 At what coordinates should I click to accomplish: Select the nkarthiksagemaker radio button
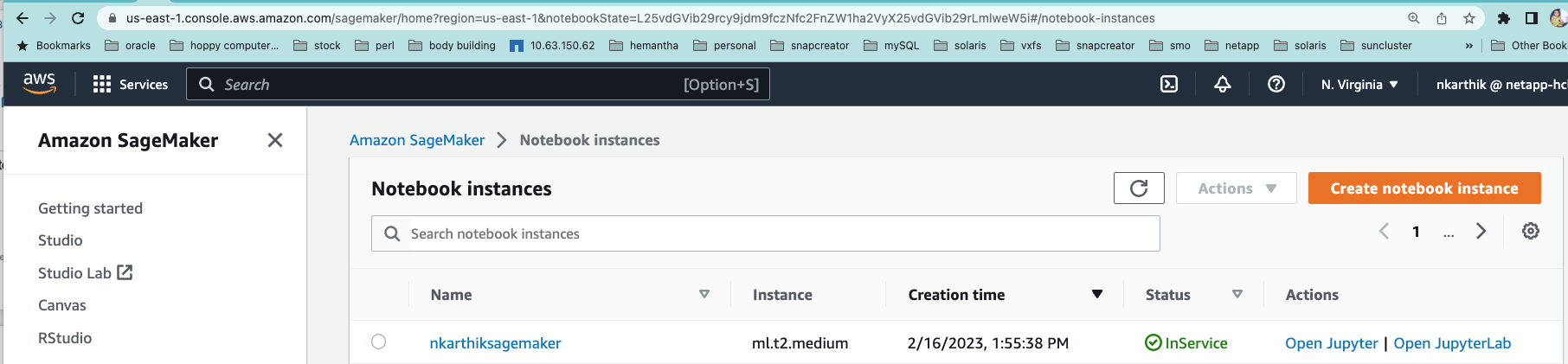pos(379,342)
